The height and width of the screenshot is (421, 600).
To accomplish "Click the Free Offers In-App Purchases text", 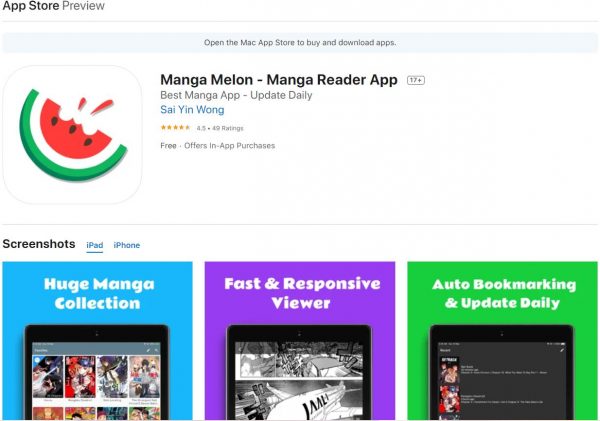I will (x=217, y=146).
